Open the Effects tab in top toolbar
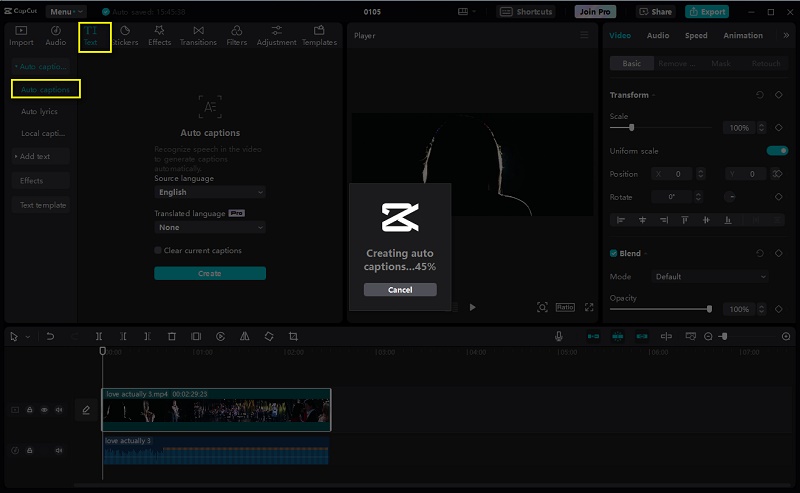This screenshot has width=800, height=493. pyautogui.click(x=159, y=36)
